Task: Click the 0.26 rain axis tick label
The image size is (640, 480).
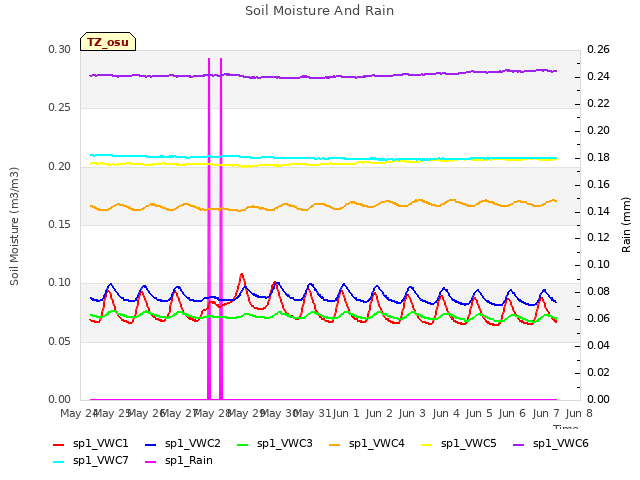Action: 598,50
